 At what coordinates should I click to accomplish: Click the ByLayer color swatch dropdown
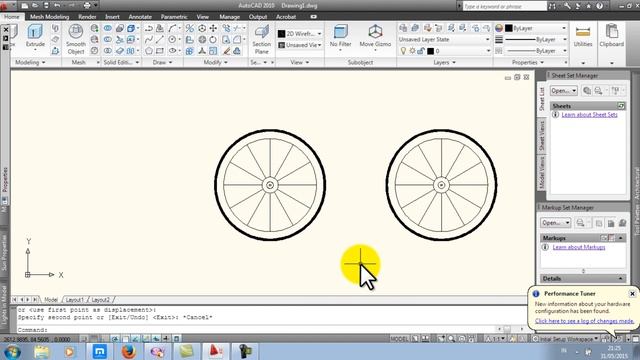(536, 28)
